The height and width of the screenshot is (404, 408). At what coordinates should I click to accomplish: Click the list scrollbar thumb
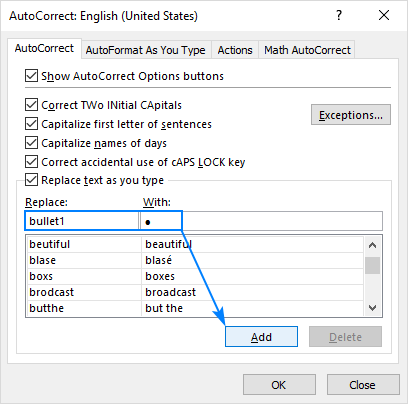point(372,265)
